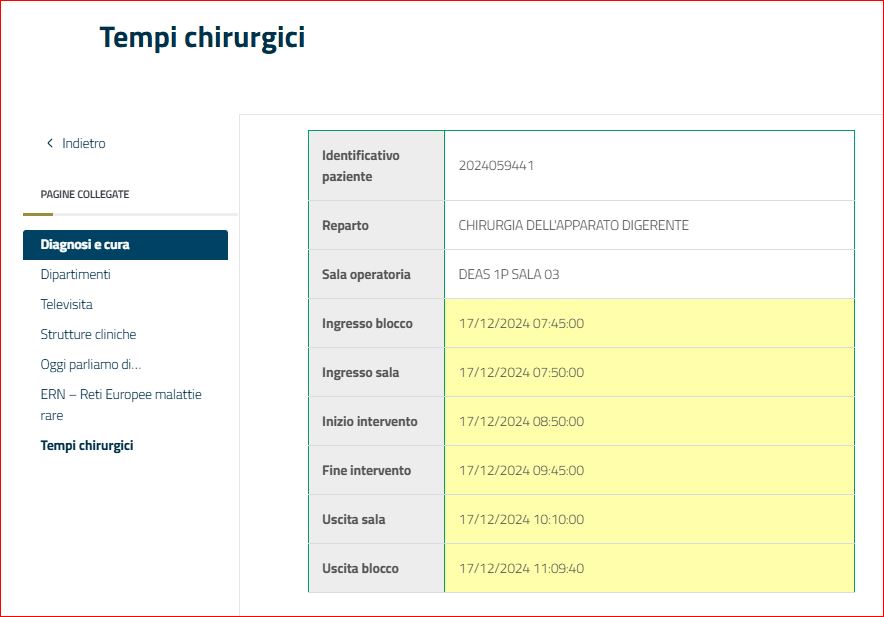The height and width of the screenshot is (617, 884).
Task: Select the Tempi chirurgici sidebar entry
Action: (x=89, y=445)
